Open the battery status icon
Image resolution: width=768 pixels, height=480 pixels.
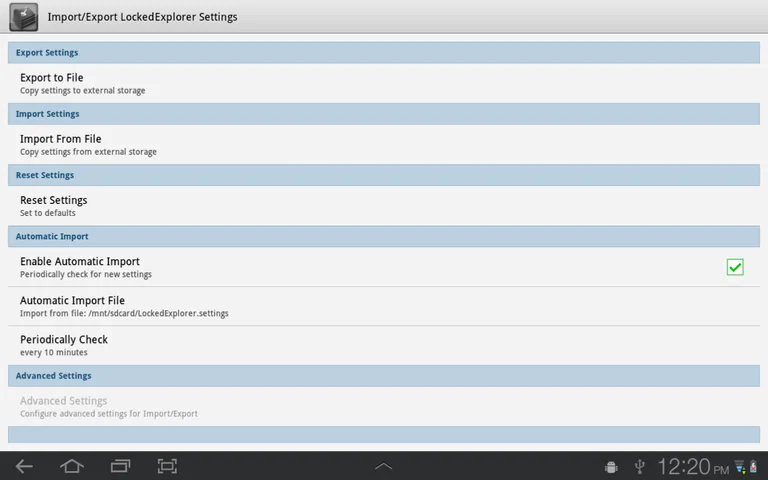(x=753, y=467)
